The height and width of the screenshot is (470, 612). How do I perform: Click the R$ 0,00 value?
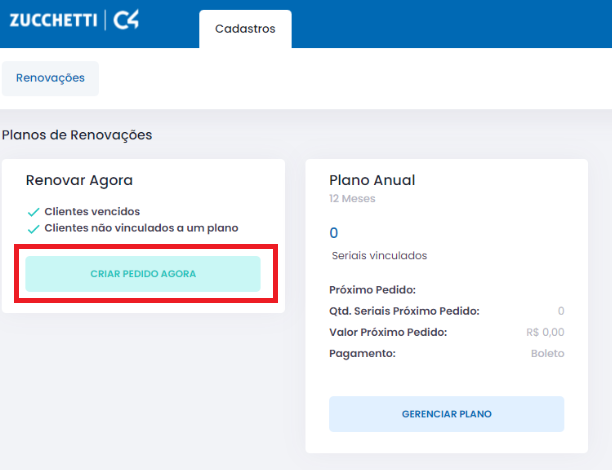coord(545,332)
